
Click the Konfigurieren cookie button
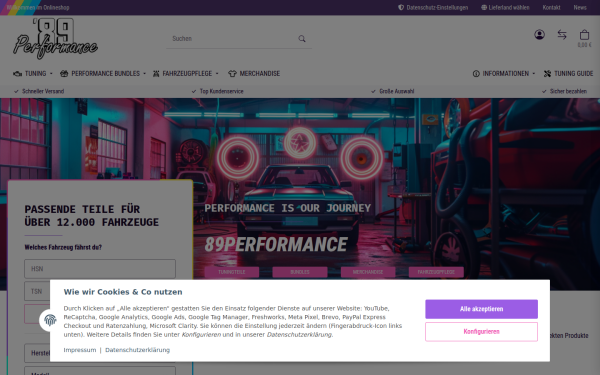click(481, 332)
